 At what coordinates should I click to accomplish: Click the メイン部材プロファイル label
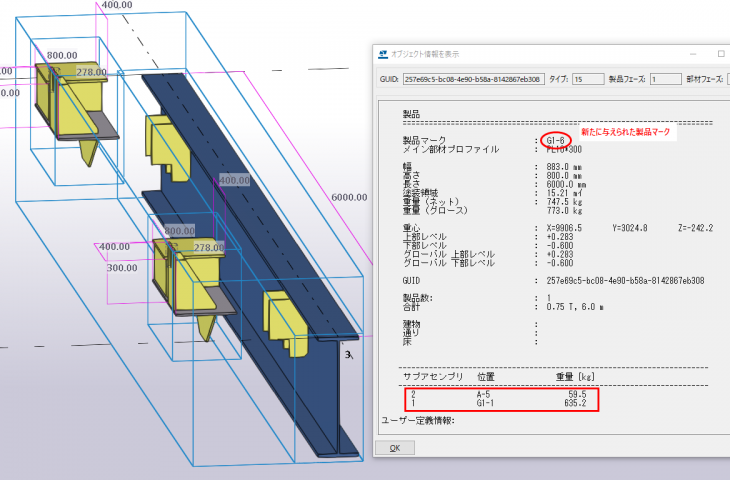pos(451,149)
